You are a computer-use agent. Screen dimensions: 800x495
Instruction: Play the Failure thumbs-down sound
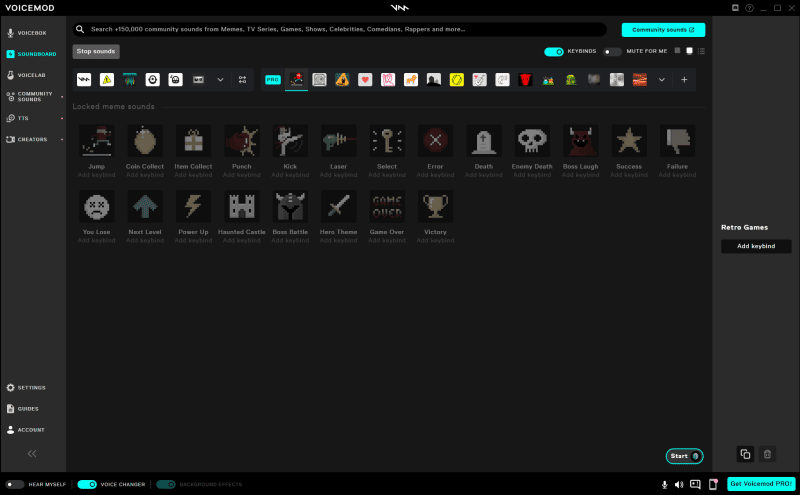pyautogui.click(x=677, y=141)
